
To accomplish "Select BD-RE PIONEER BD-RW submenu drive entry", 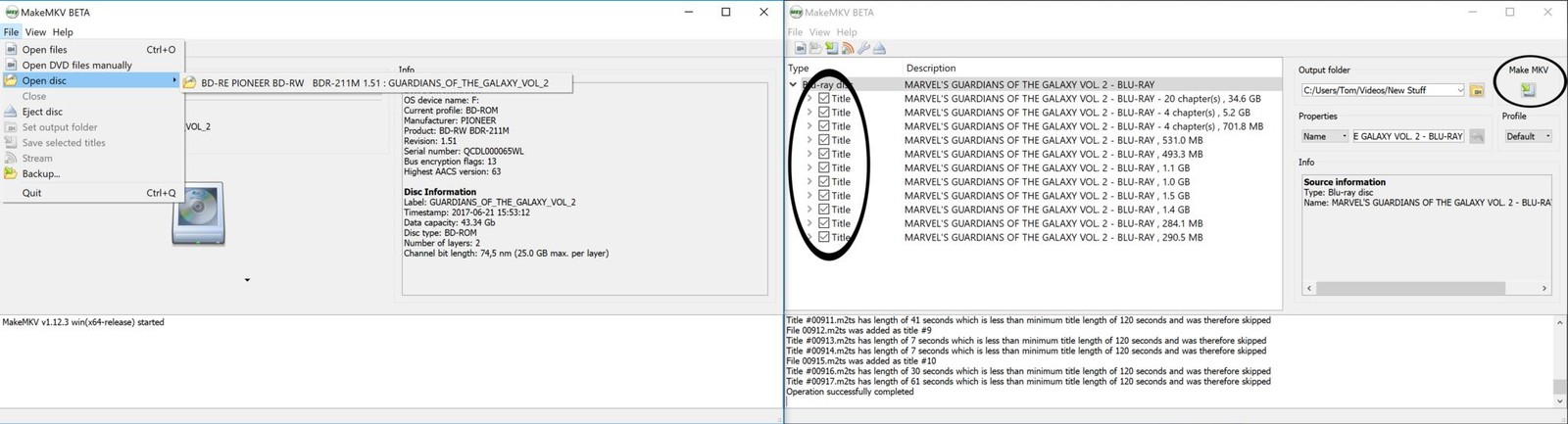I will (376, 83).
